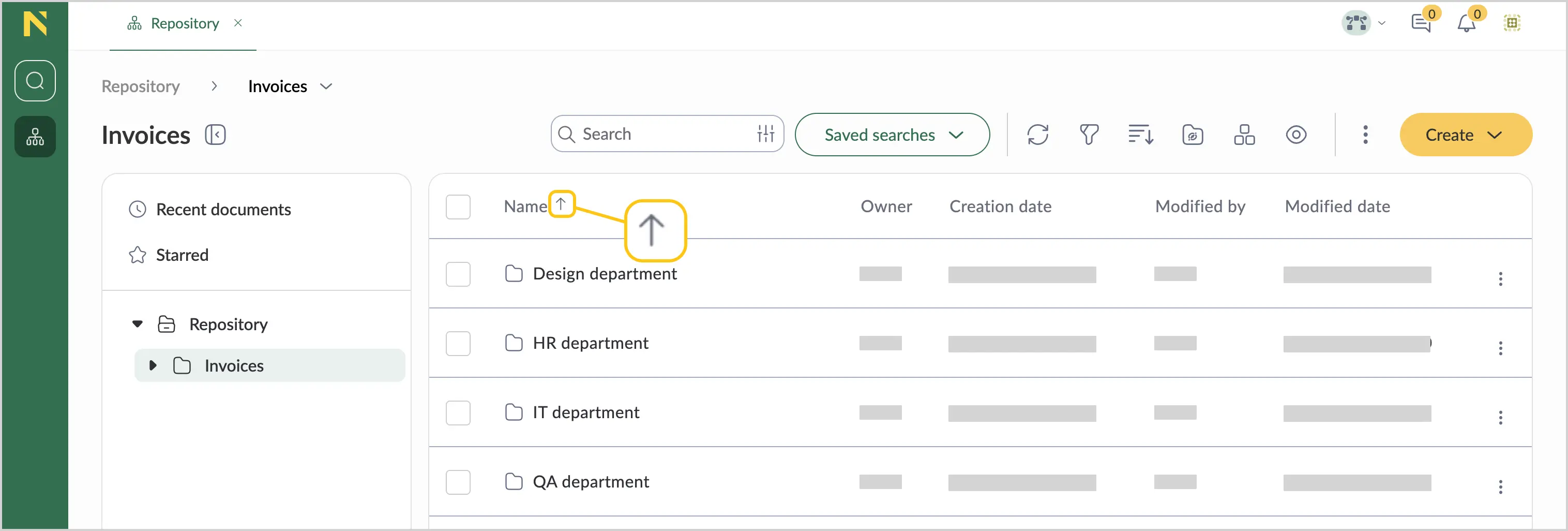This screenshot has width=1568, height=531.
Task: Open the Create dropdown button
Action: (x=1466, y=135)
